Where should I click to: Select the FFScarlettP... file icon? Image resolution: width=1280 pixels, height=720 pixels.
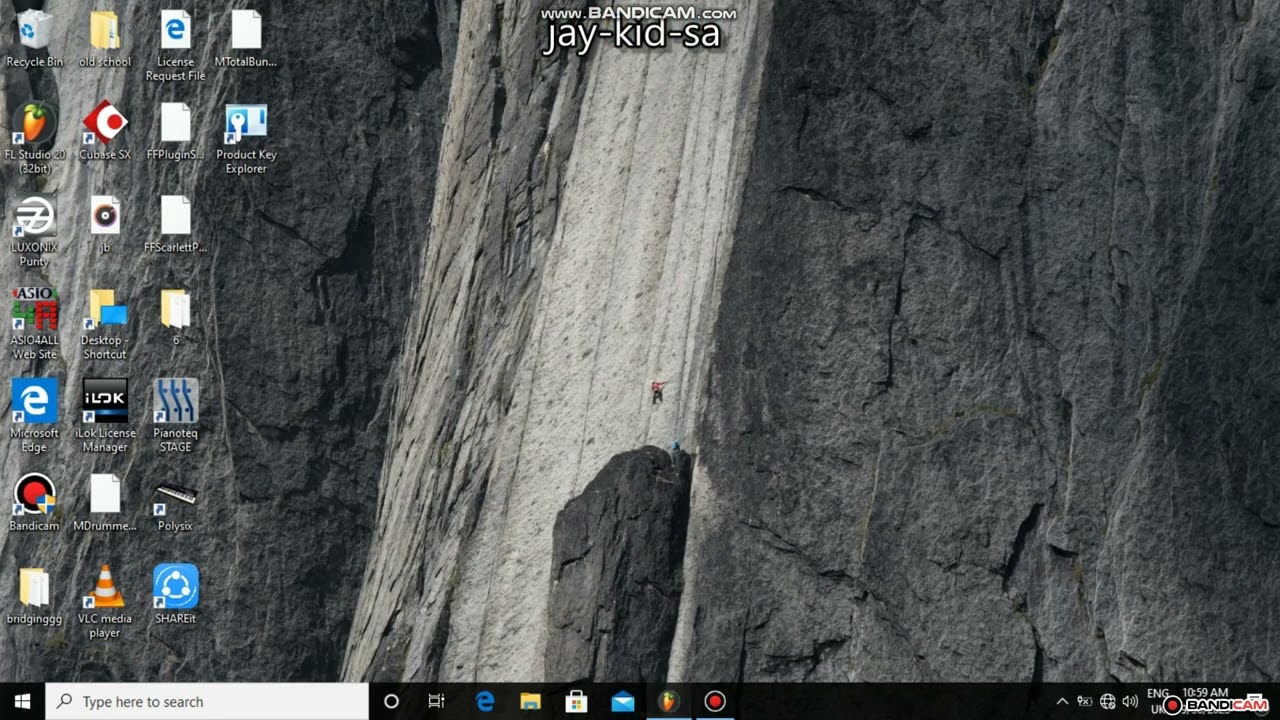pyautogui.click(x=175, y=224)
